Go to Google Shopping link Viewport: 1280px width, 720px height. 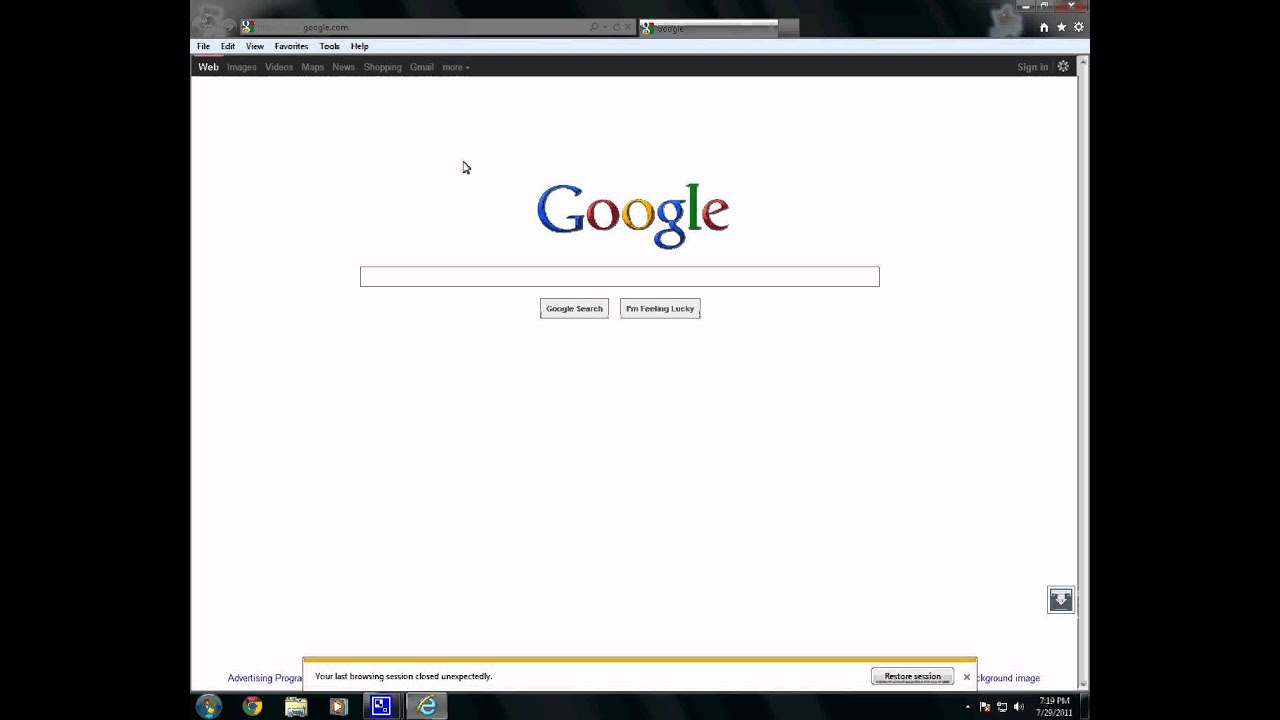(383, 67)
